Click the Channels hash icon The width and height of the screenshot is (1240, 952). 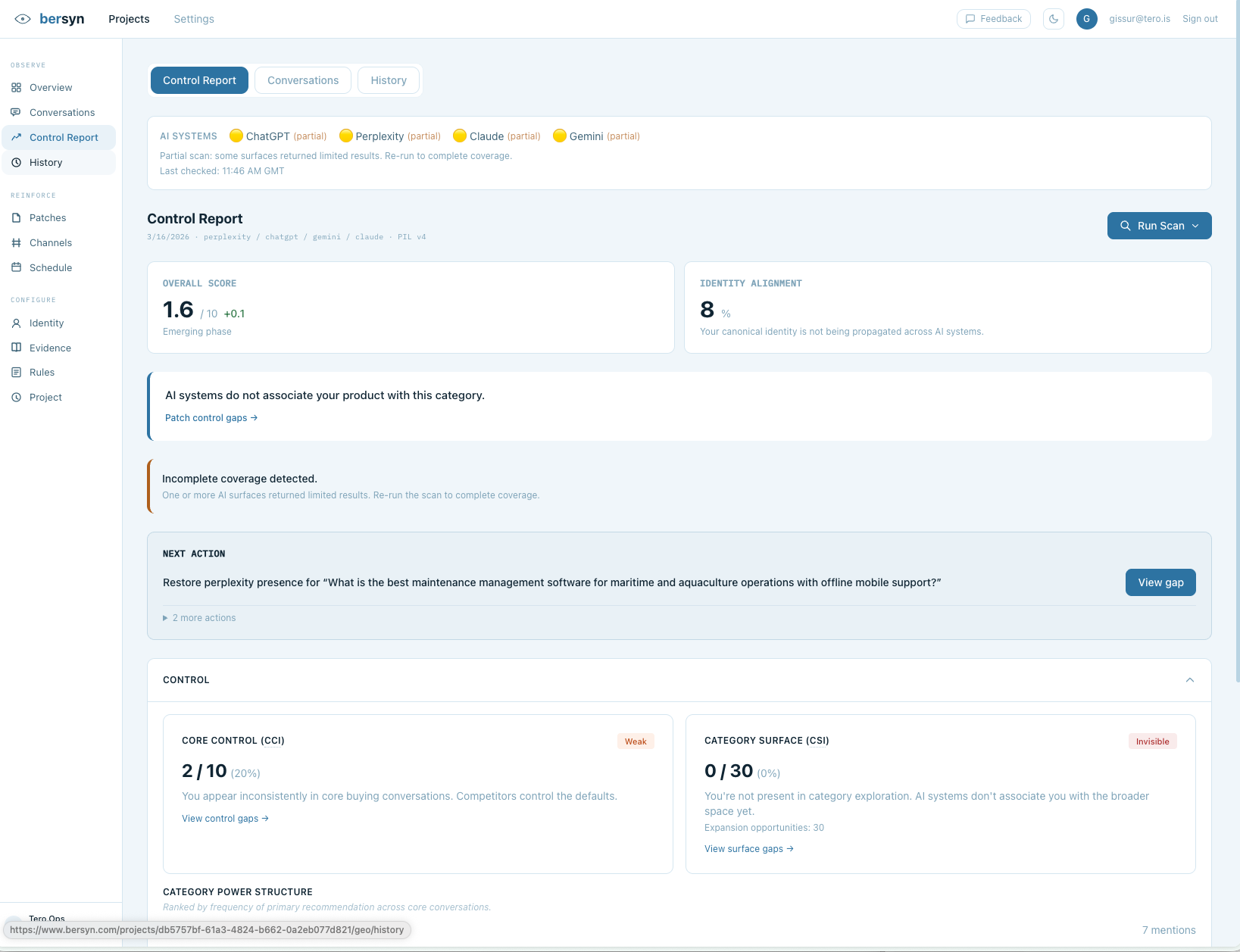pyautogui.click(x=16, y=242)
